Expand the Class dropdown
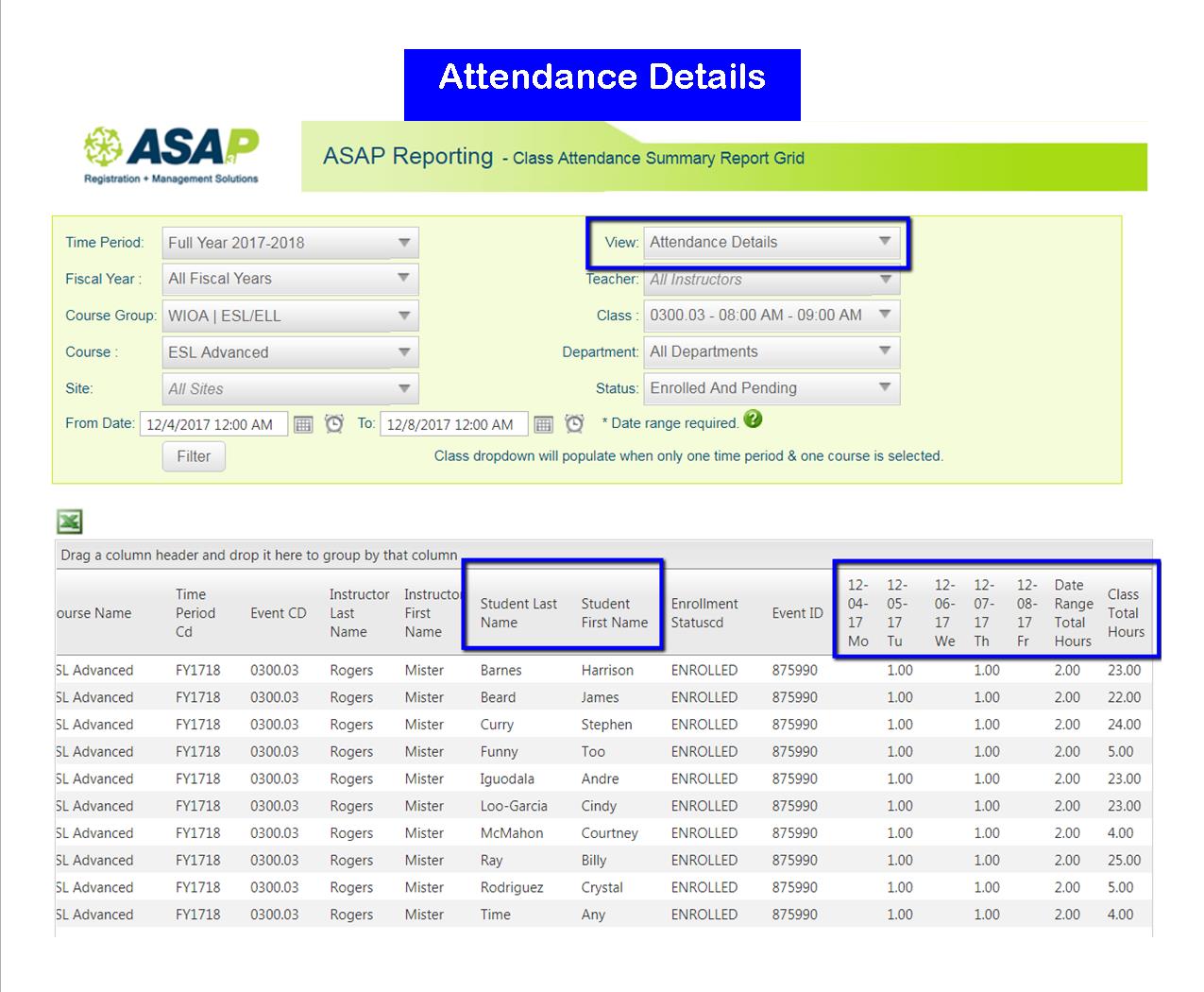1204x992 pixels. coord(884,315)
